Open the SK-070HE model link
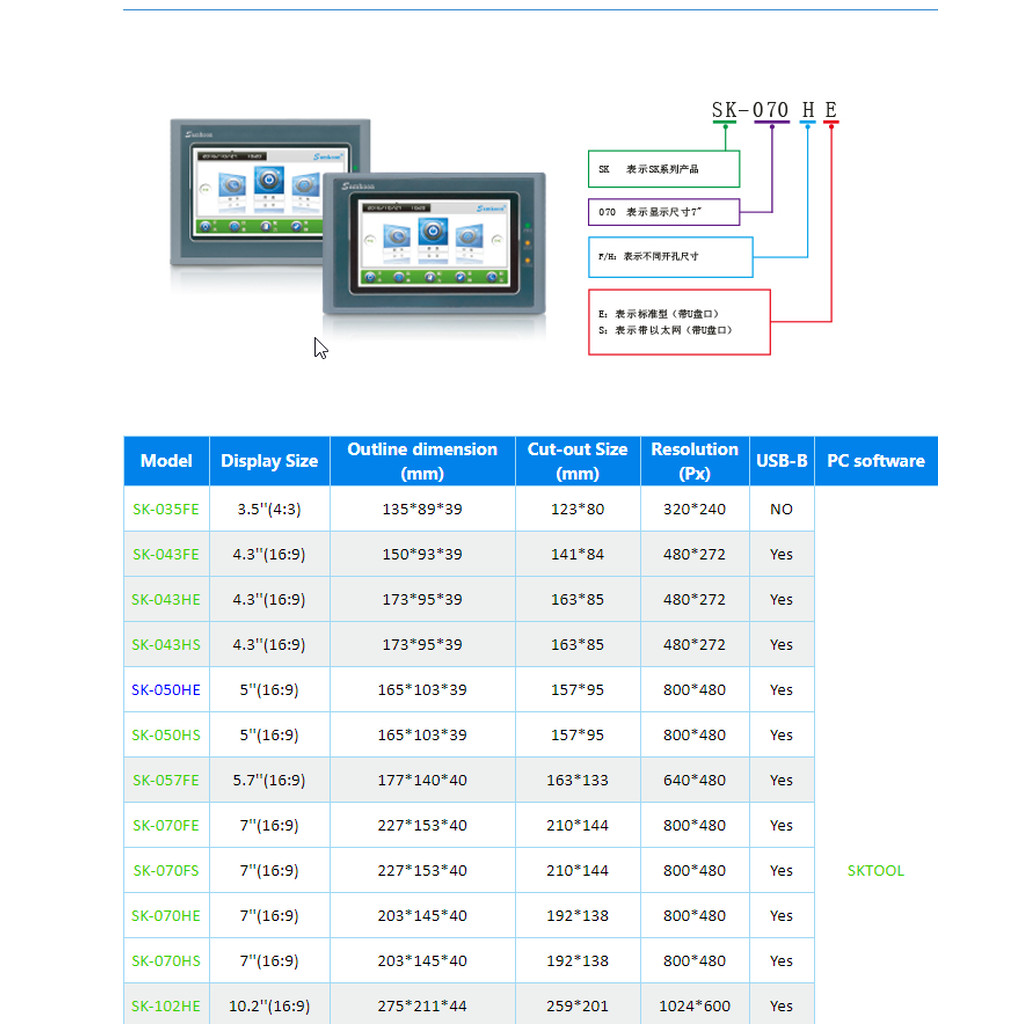This screenshot has width=1024, height=1024. click(166, 916)
